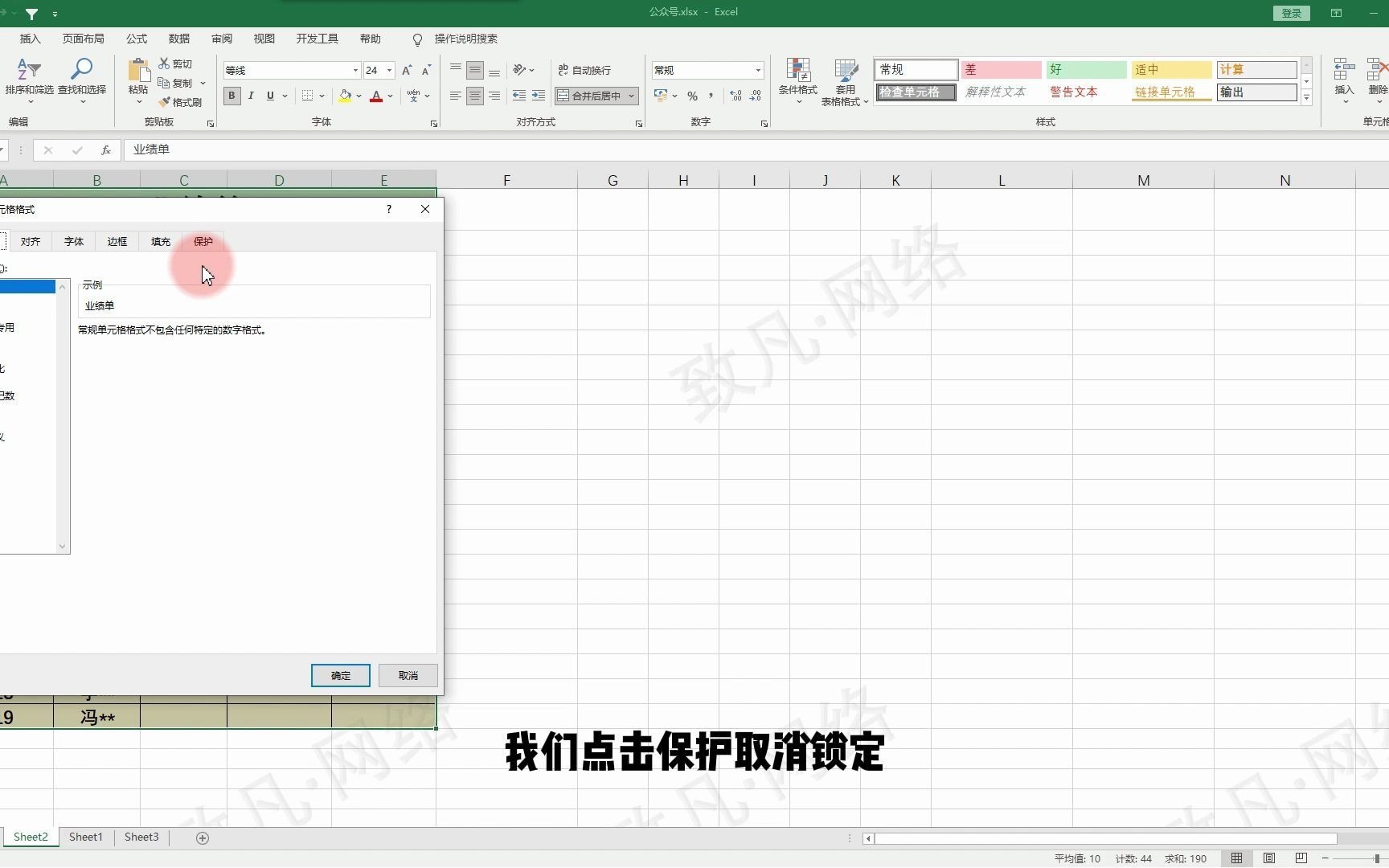Select column F header
Screen dimensions: 1389x868
506,180
